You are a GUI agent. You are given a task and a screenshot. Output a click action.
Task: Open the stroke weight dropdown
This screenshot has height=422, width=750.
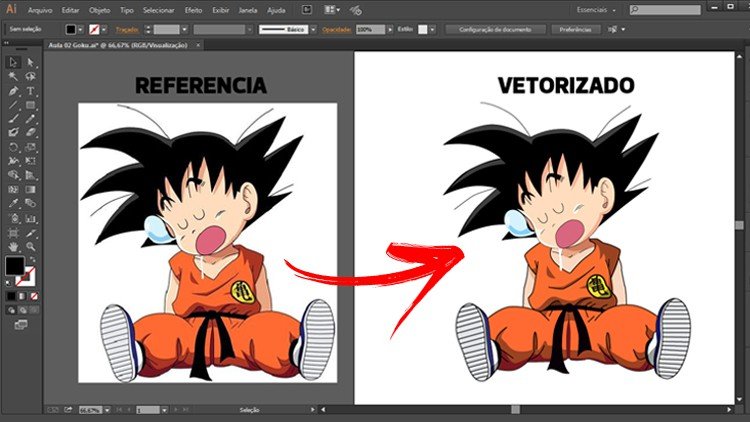coord(185,30)
